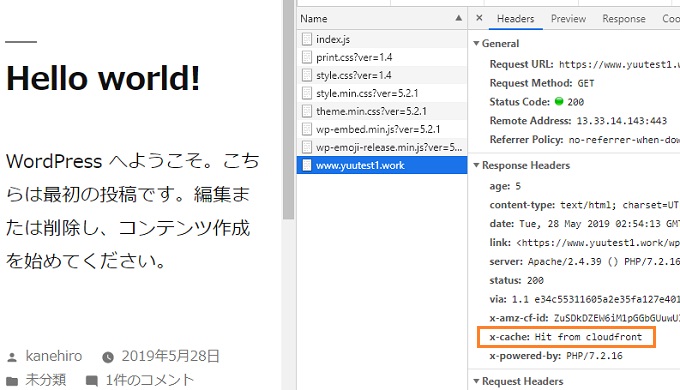
Task: Click the green status indicator beside 200
Action: [559, 101]
